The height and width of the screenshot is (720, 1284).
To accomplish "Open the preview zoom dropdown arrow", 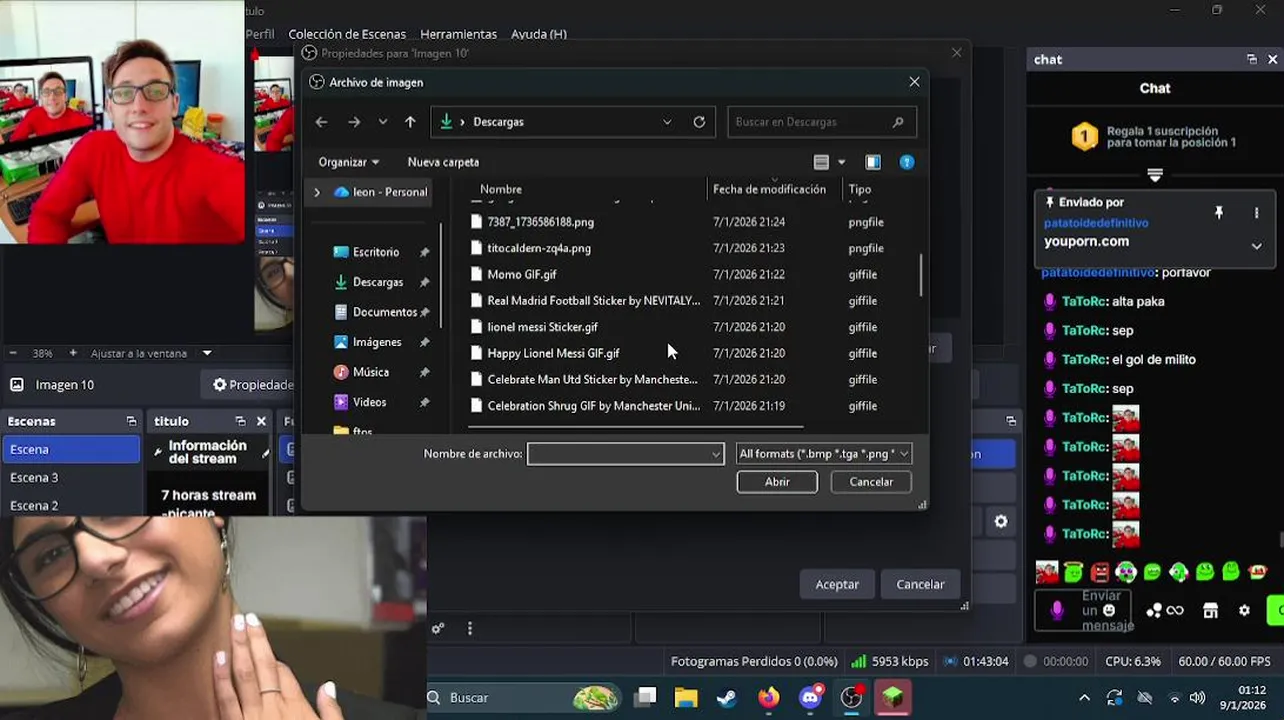I will tap(207, 353).
